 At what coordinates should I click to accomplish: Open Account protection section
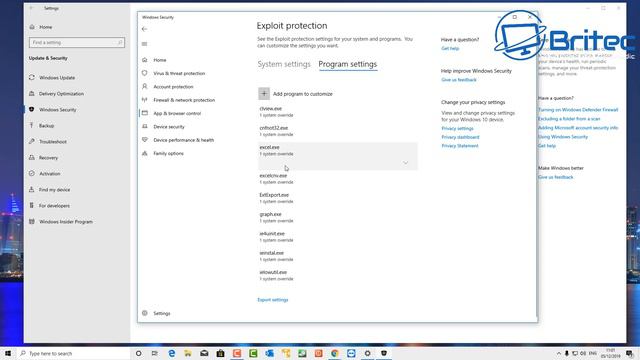[173, 87]
